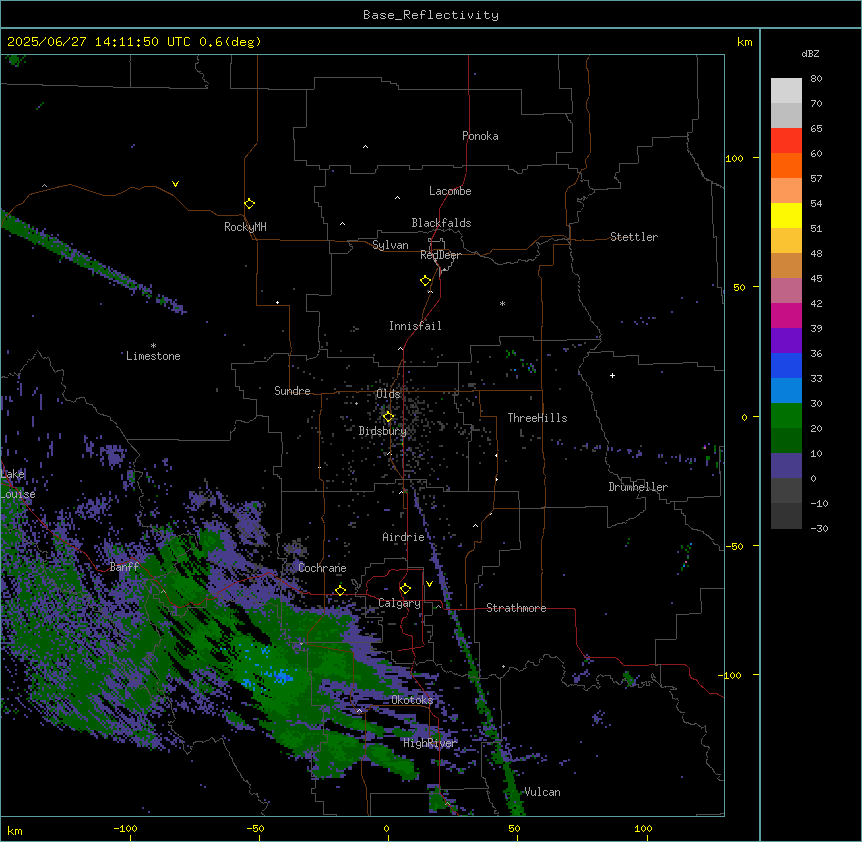This screenshot has height=842, width=862.
Task: Select the orange 57-60 dBZ legend swatch
Action: (x=786, y=165)
